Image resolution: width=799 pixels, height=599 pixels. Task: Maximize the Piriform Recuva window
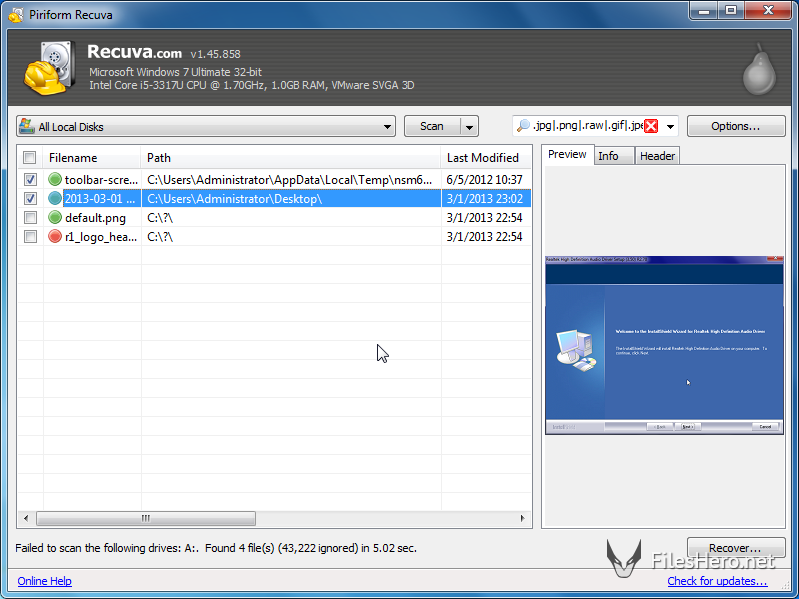tap(731, 10)
